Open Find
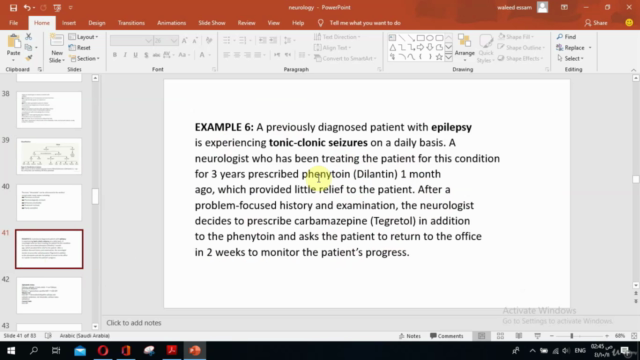Image resolution: width=640 pixels, height=360 pixels. pyautogui.click(x=567, y=37)
